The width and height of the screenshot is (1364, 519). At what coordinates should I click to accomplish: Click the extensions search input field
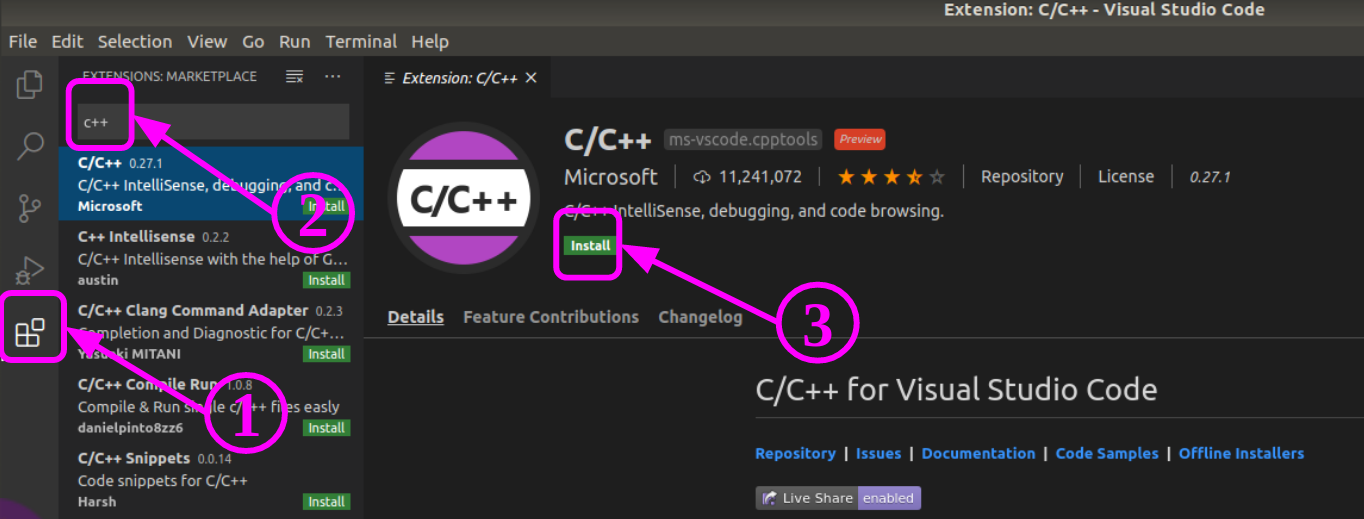point(211,122)
